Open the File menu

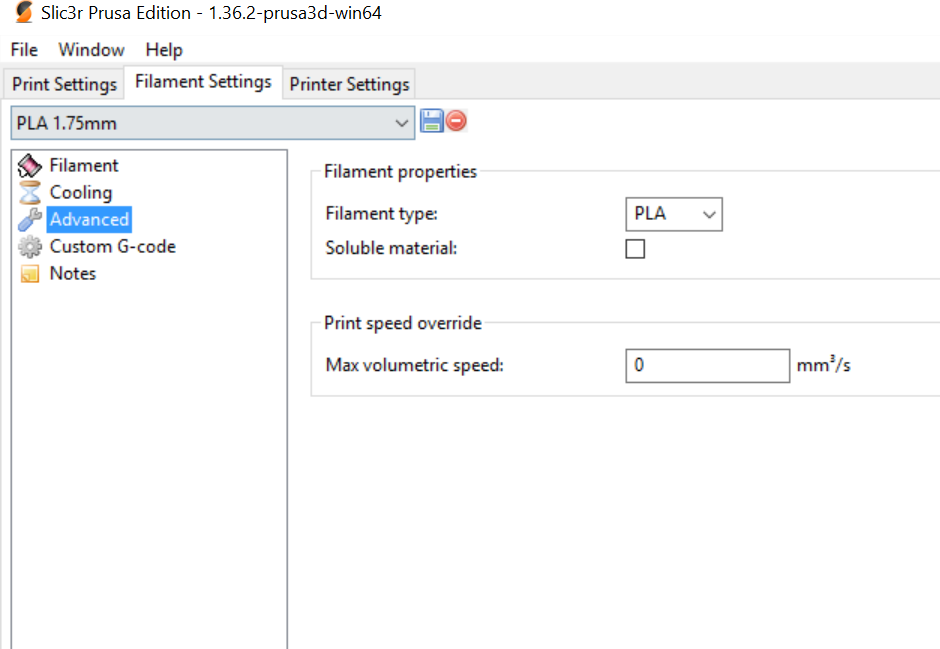coord(24,50)
